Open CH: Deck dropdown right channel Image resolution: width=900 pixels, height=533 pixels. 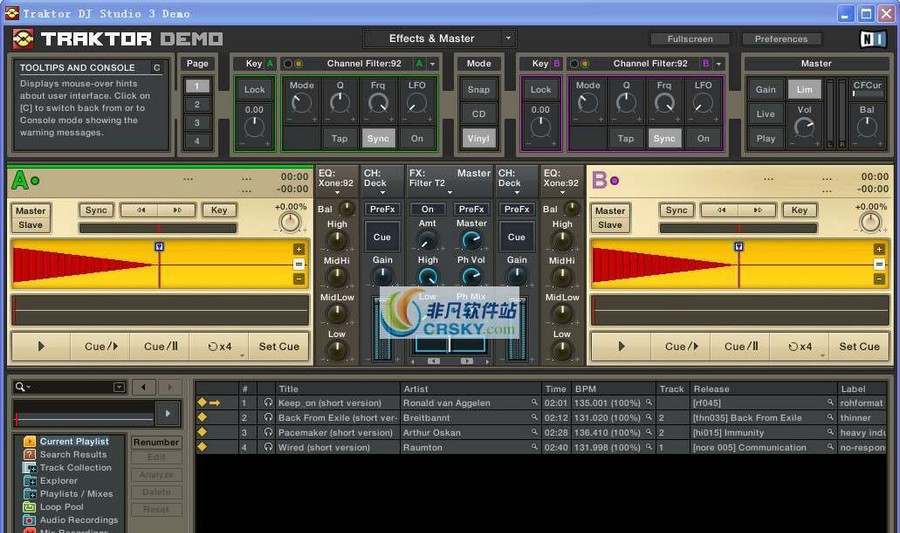pyautogui.click(x=517, y=193)
